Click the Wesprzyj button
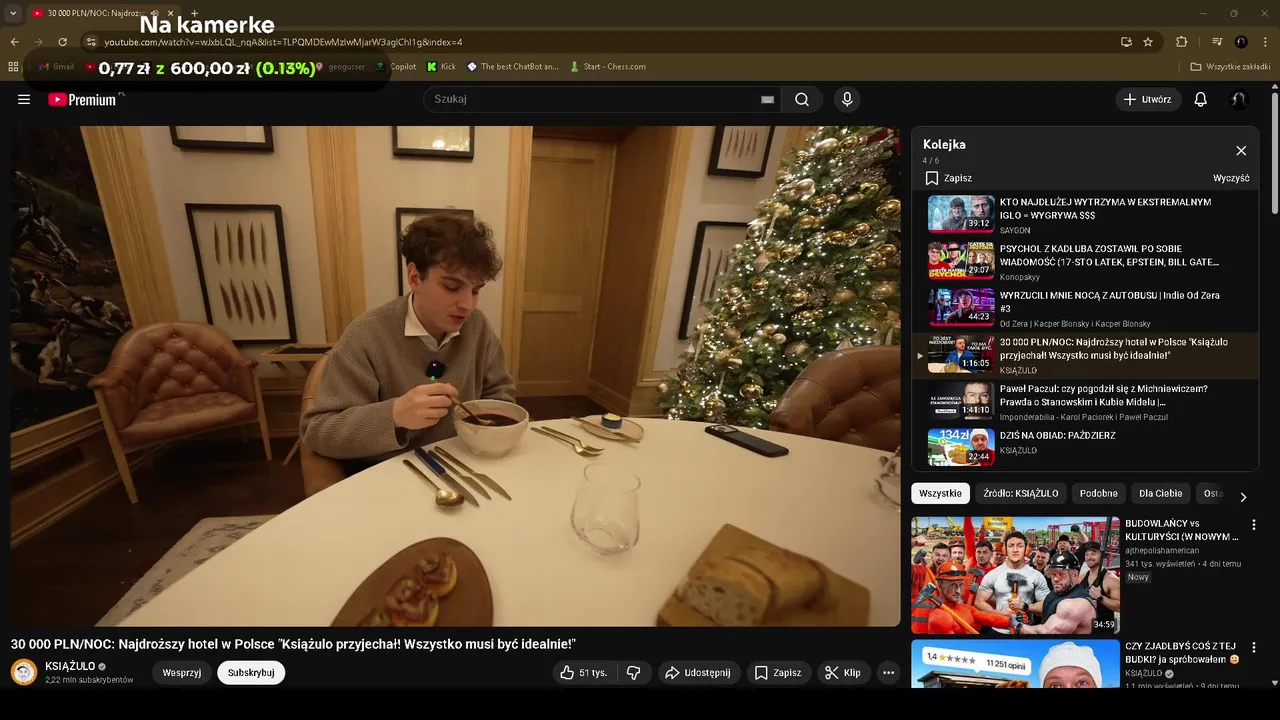 pyautogui.click(x=182, y=673)
